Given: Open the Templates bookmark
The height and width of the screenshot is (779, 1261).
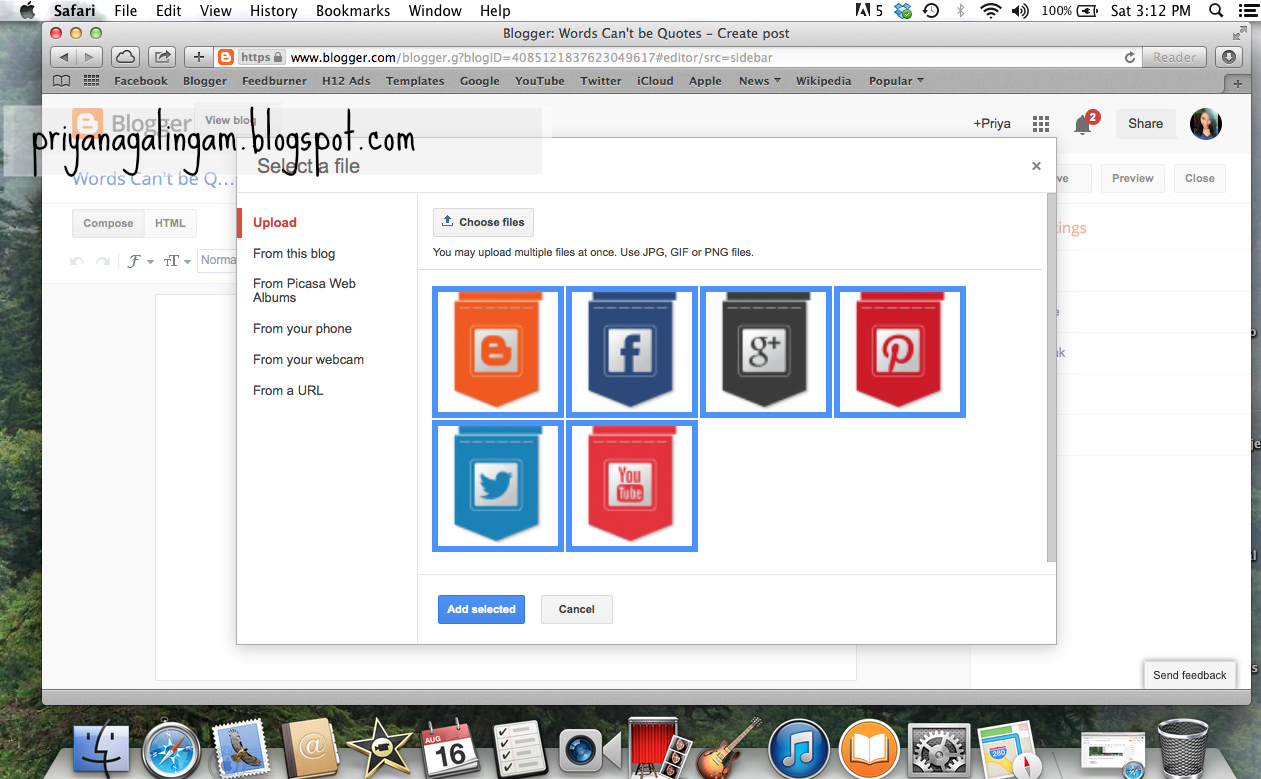Looking at the screenshot, I should 415,81.
